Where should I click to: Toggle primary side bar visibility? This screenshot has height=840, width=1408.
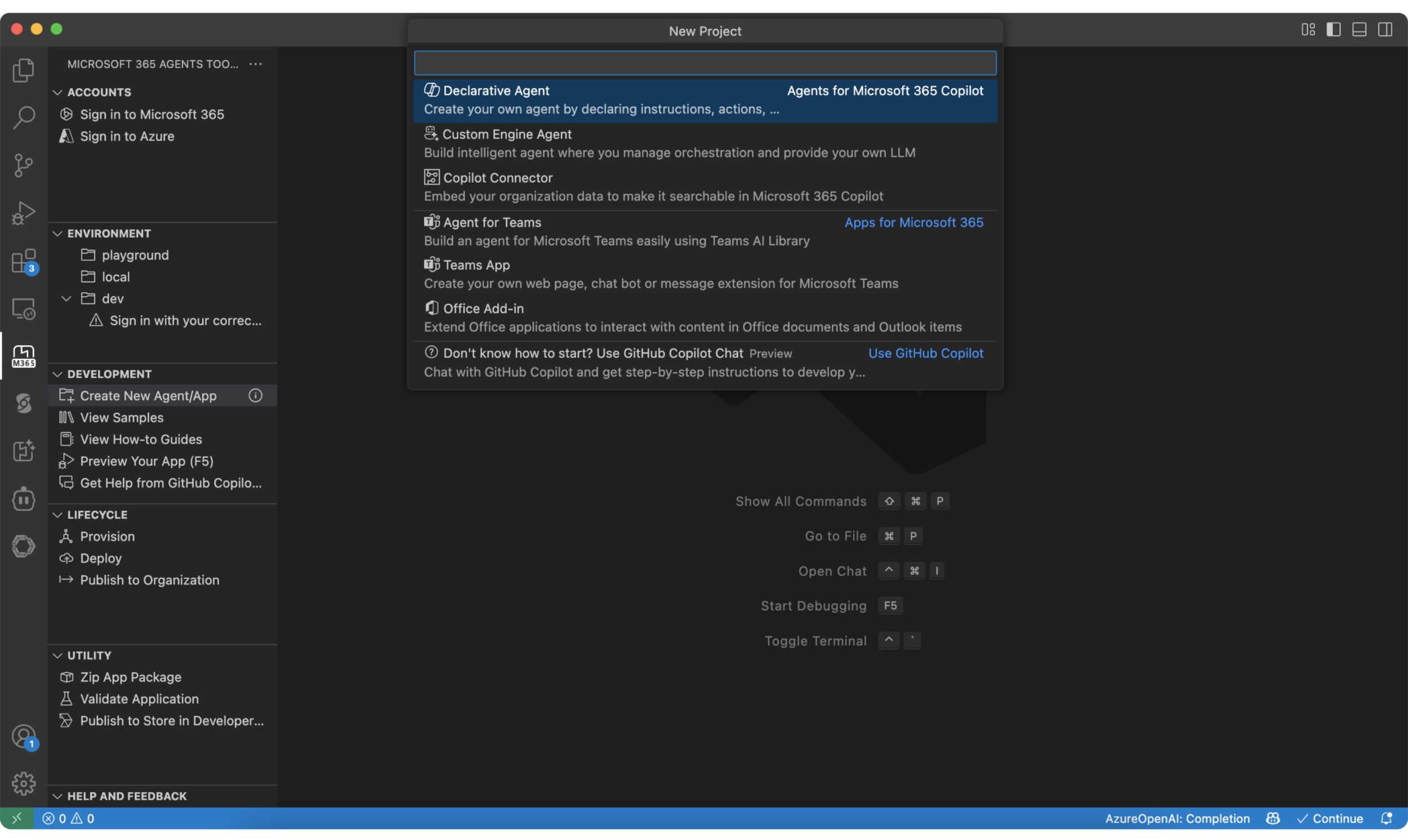(x=1333, y=29)
